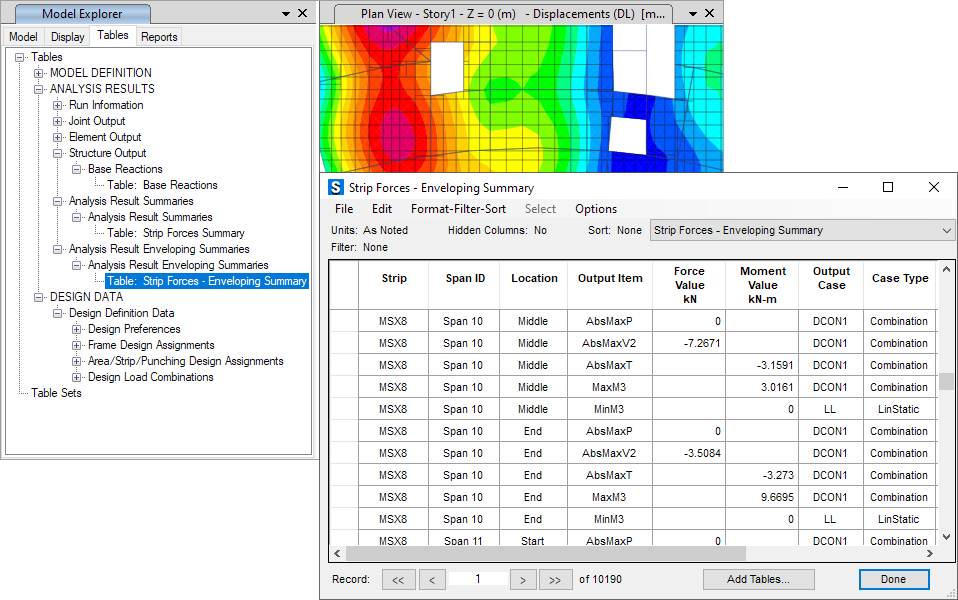Close the Model Explorer panel
Viewport: 958px width, 600px height.
pyautogui.click(x=304, y=14)
